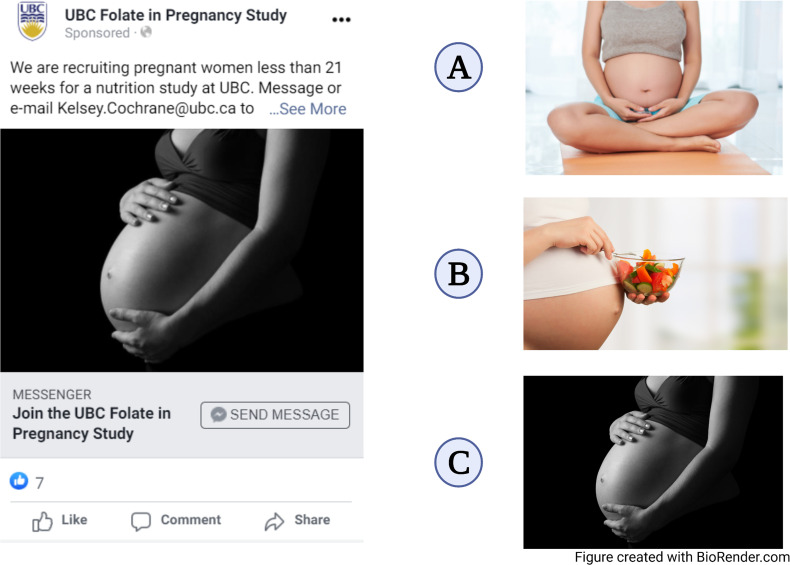
Task: Expand the post text with See More
Action: click(x=307, y=109)
